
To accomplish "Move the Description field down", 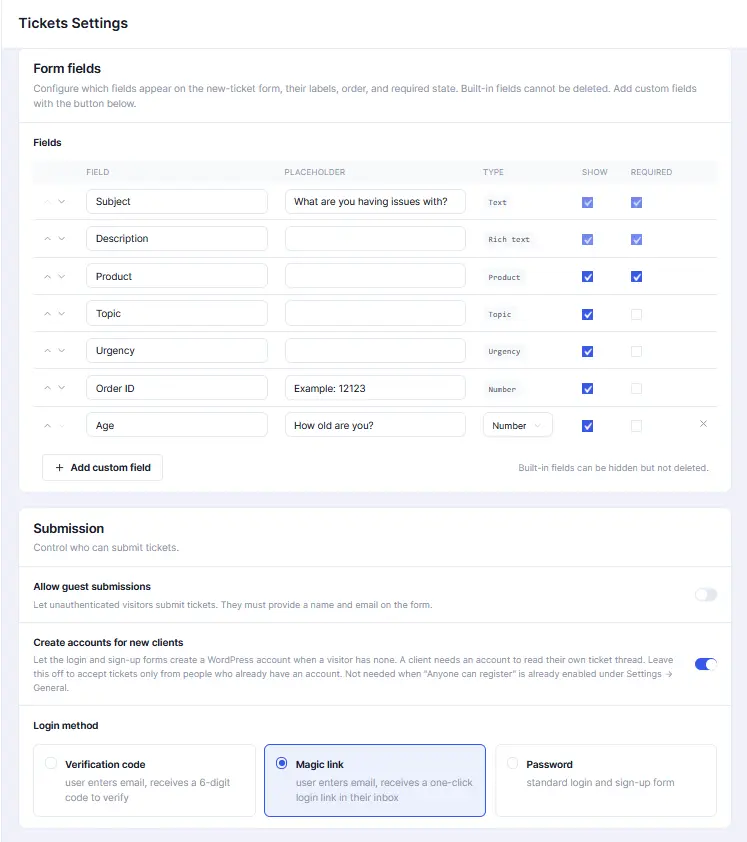I will click(62, 239).
